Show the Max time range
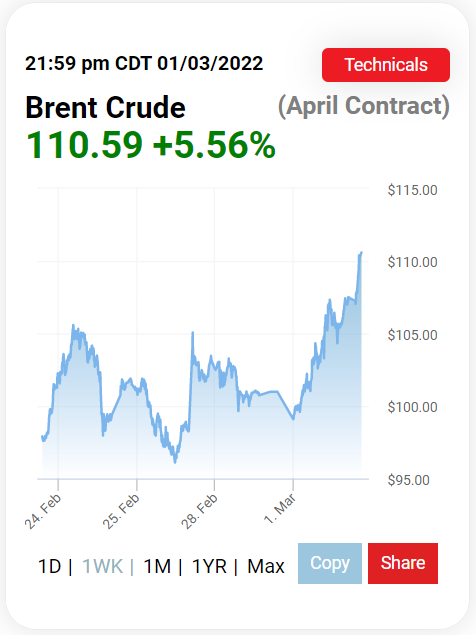This screenshot has width=476, height=635. coord(266,566)
